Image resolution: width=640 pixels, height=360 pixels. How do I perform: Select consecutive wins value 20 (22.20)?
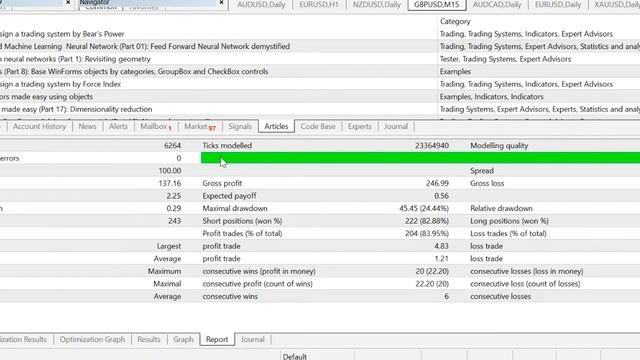coord(432,271)
